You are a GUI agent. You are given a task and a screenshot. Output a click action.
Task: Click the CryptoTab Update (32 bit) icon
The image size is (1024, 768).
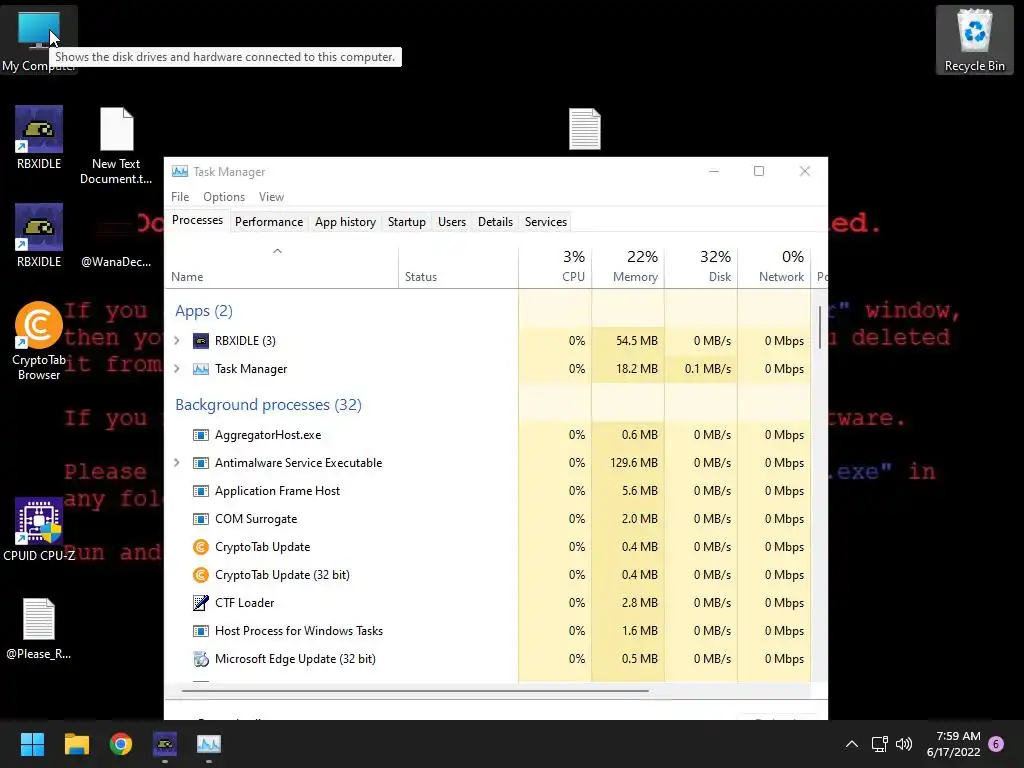click(200, 575)
